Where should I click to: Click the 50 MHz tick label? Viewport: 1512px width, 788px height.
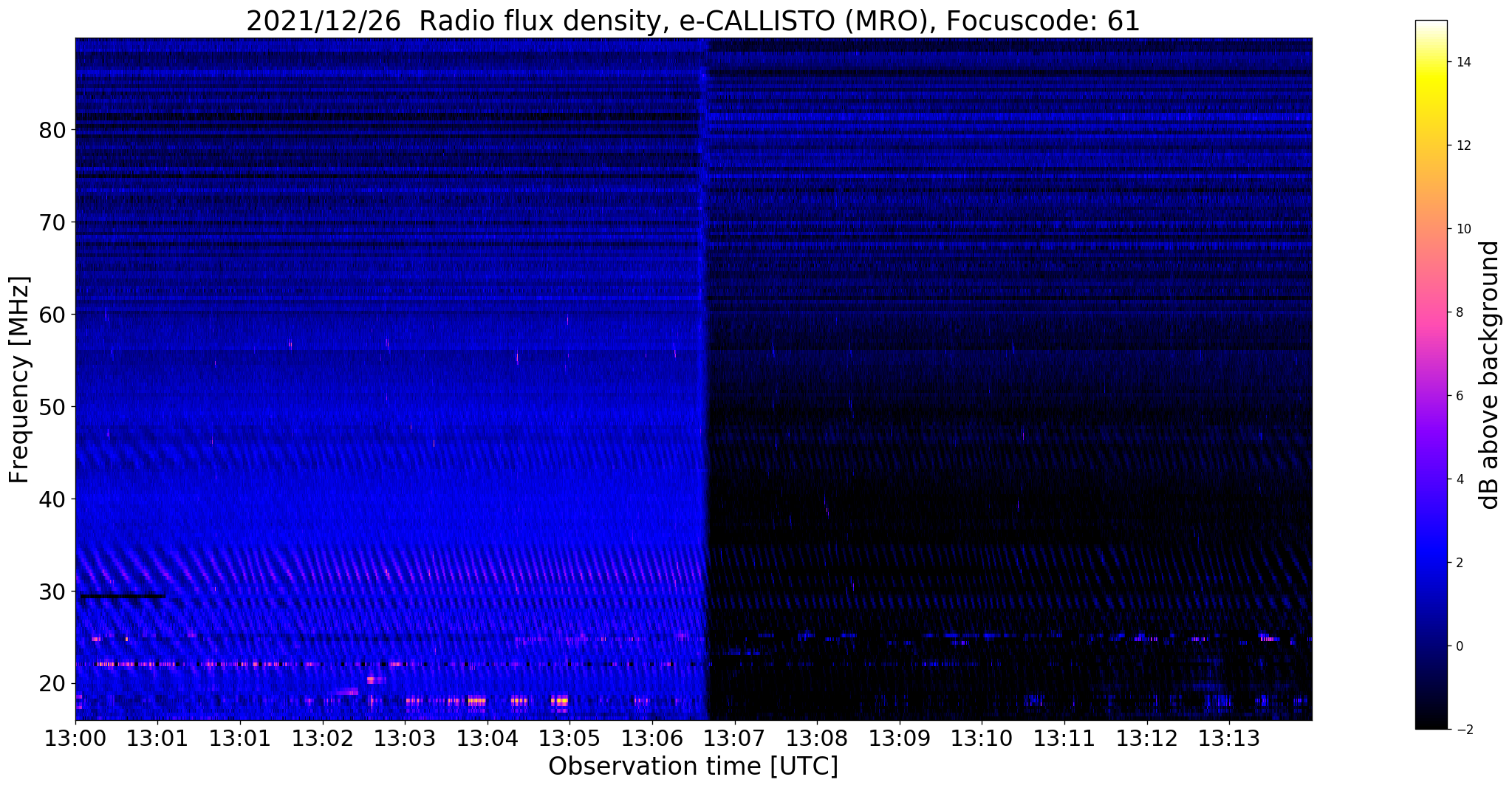[52, 407]
